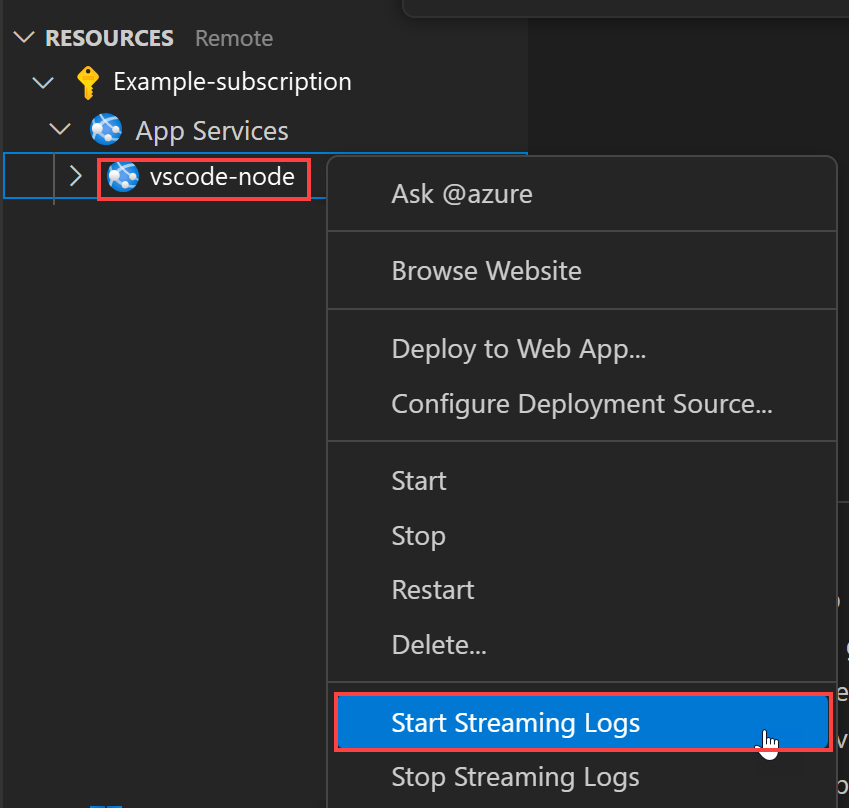Select 'Ask @azure' from the context menu

tap(462, 193)
